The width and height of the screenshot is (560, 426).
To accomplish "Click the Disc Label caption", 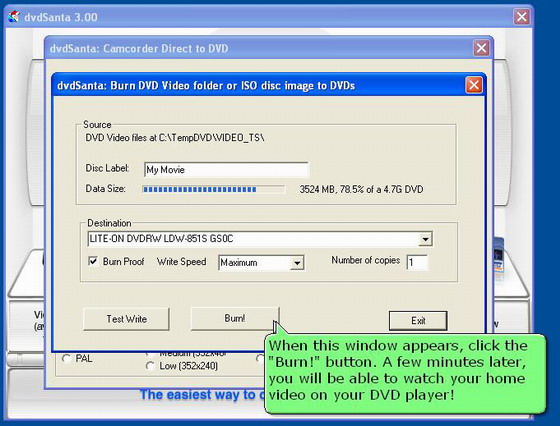I will 107,168.
